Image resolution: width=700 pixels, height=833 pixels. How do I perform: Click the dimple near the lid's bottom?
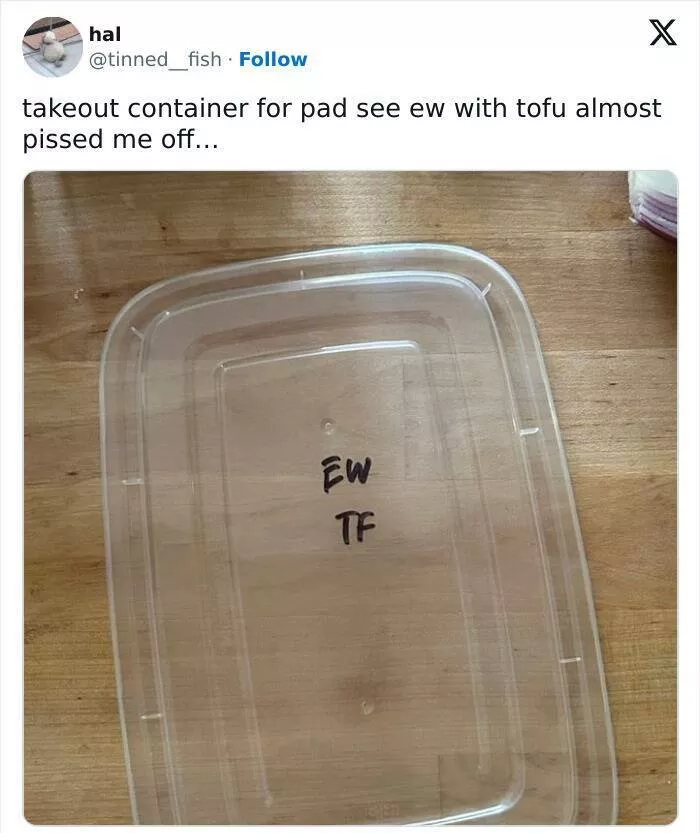[x=366, y=707]
